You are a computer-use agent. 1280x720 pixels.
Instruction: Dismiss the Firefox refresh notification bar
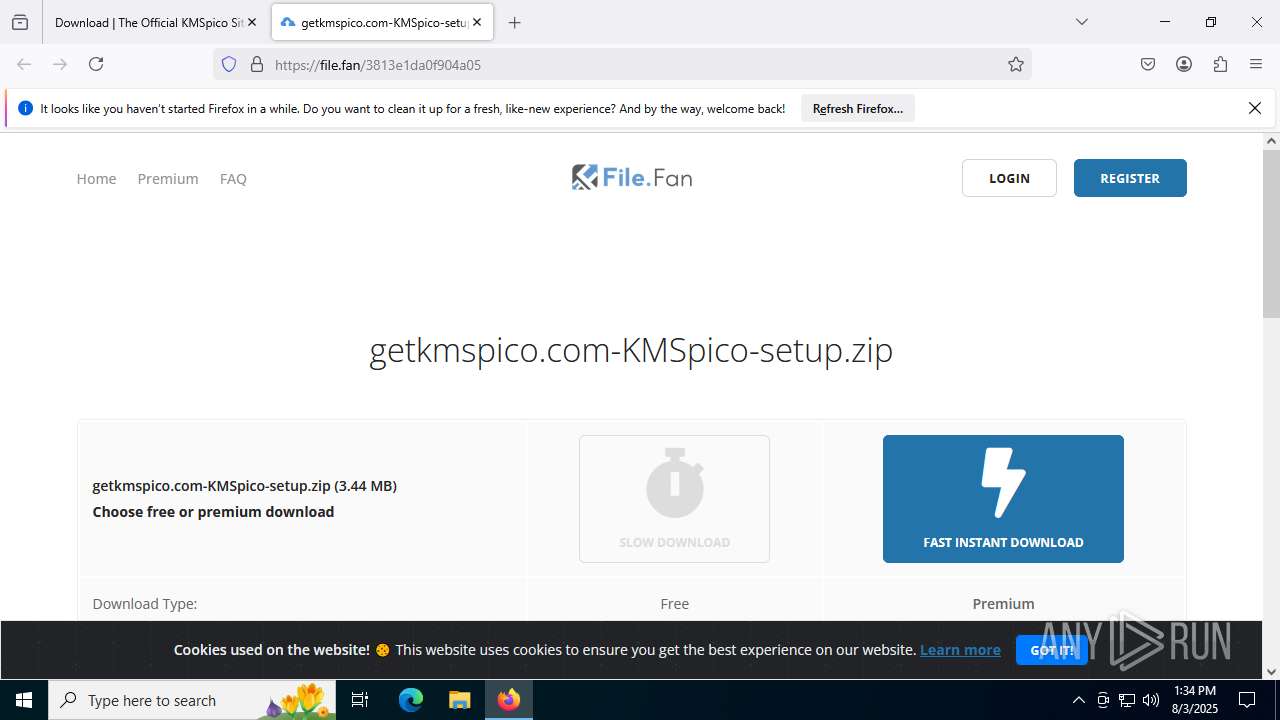1255,108
